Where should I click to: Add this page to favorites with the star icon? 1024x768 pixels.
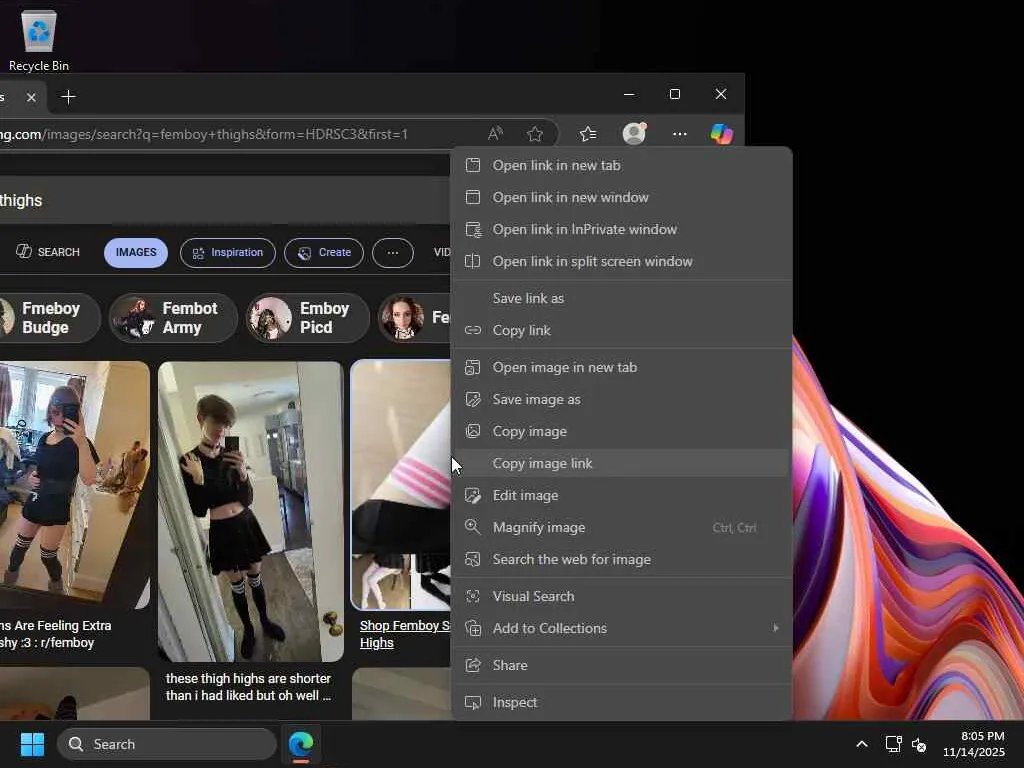[535, 134]
